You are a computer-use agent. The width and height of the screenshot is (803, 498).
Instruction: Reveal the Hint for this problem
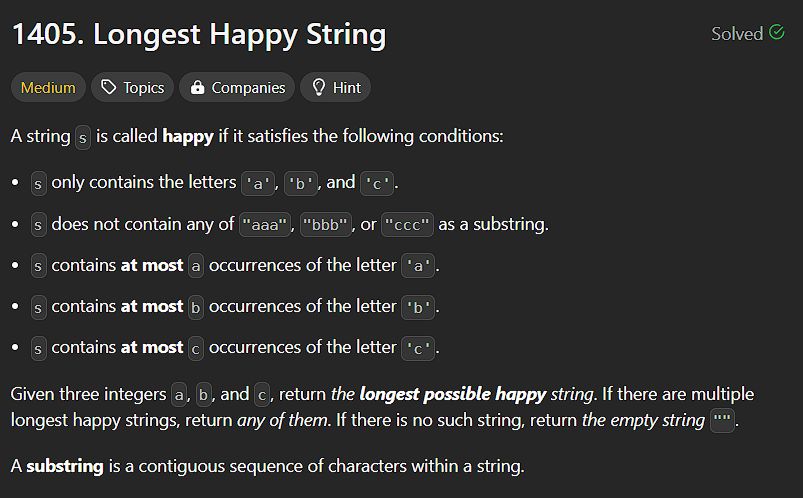335,87
